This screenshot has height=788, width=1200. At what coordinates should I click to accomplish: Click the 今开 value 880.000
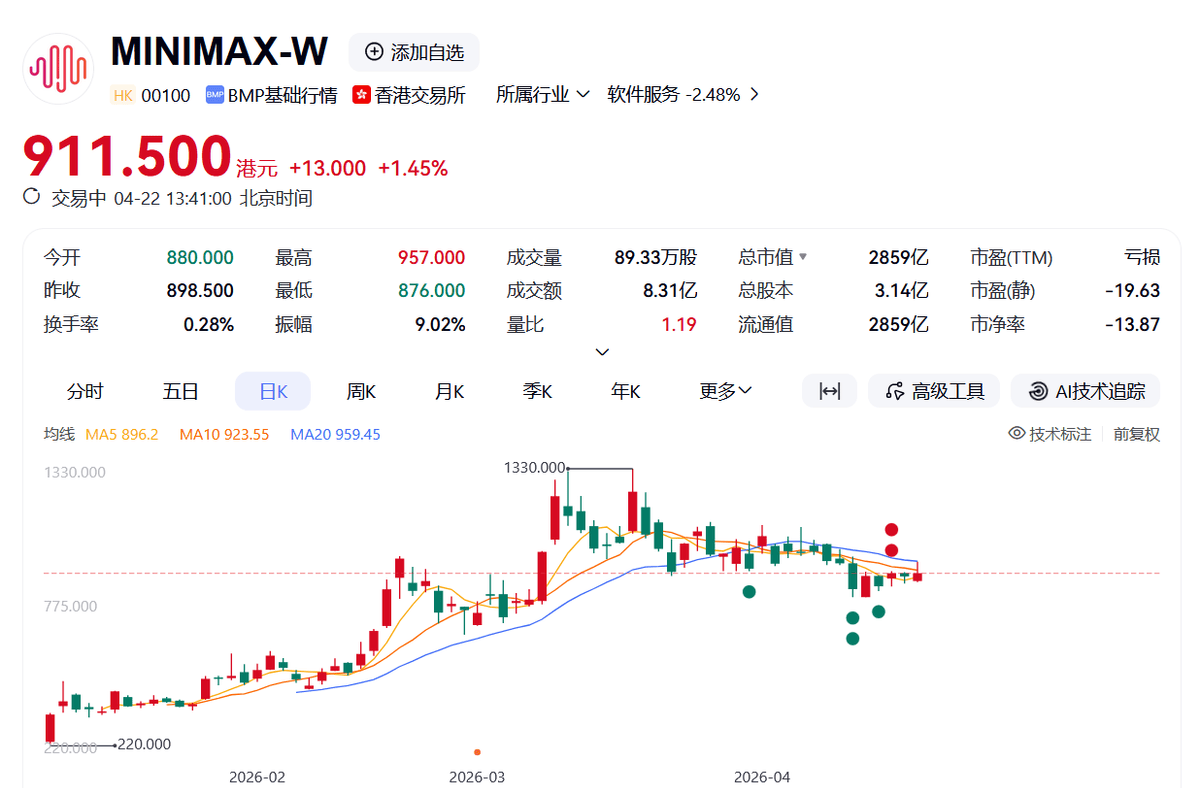[x=200, y=258]
